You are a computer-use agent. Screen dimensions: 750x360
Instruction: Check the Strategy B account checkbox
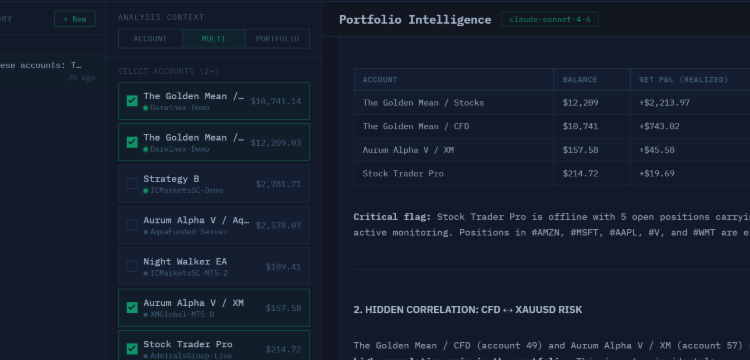pyautogui.click(x=132, y=184)
